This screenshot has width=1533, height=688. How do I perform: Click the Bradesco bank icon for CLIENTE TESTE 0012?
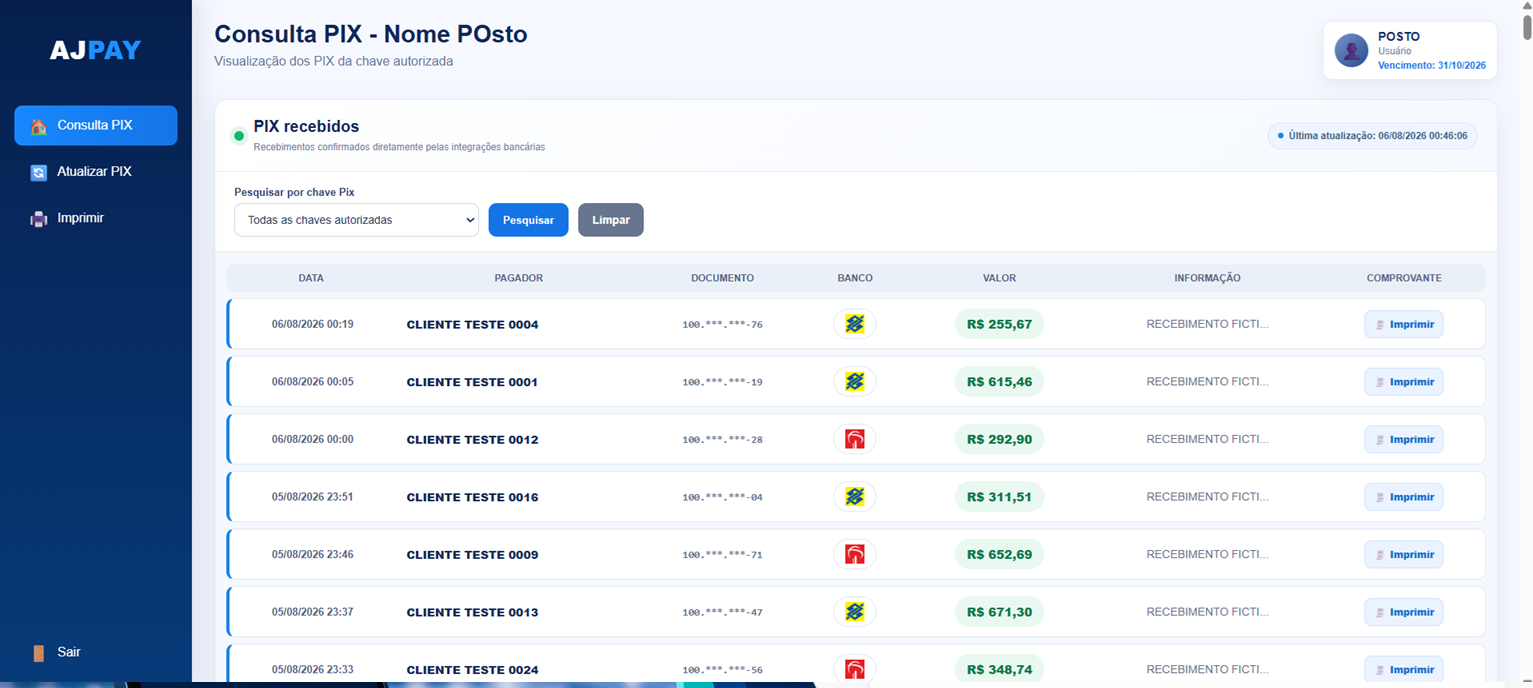click(854, 439)
